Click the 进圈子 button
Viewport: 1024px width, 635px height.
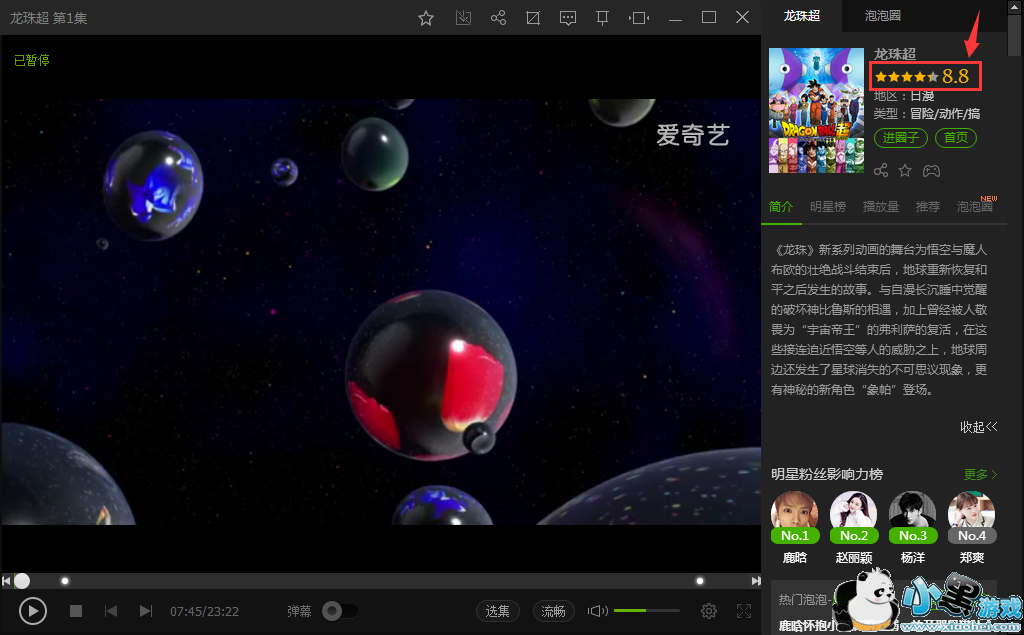[901, 138]
